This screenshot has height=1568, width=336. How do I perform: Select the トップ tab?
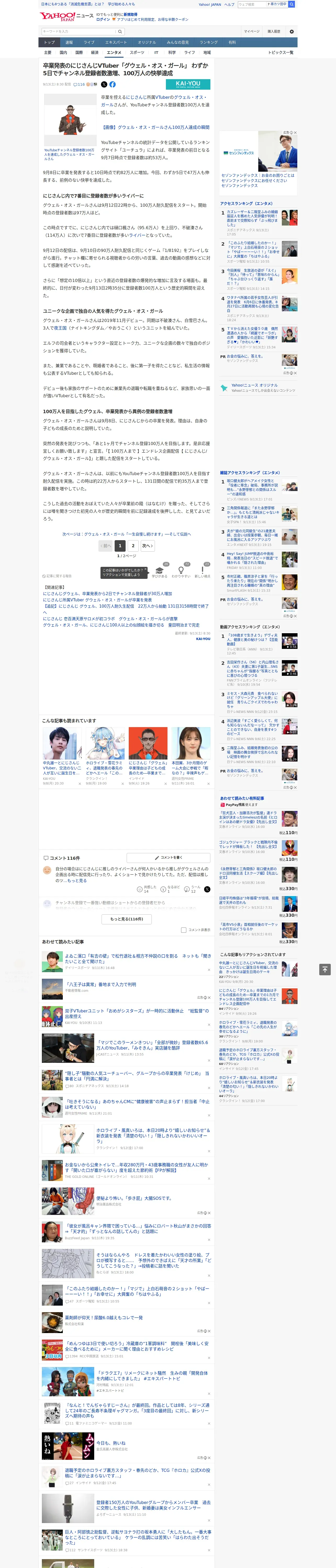(49, 43)
